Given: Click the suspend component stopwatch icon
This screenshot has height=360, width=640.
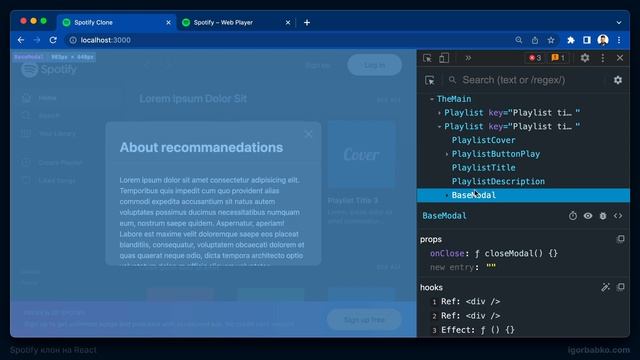Looking at the screenshot, I should [573, 216].
